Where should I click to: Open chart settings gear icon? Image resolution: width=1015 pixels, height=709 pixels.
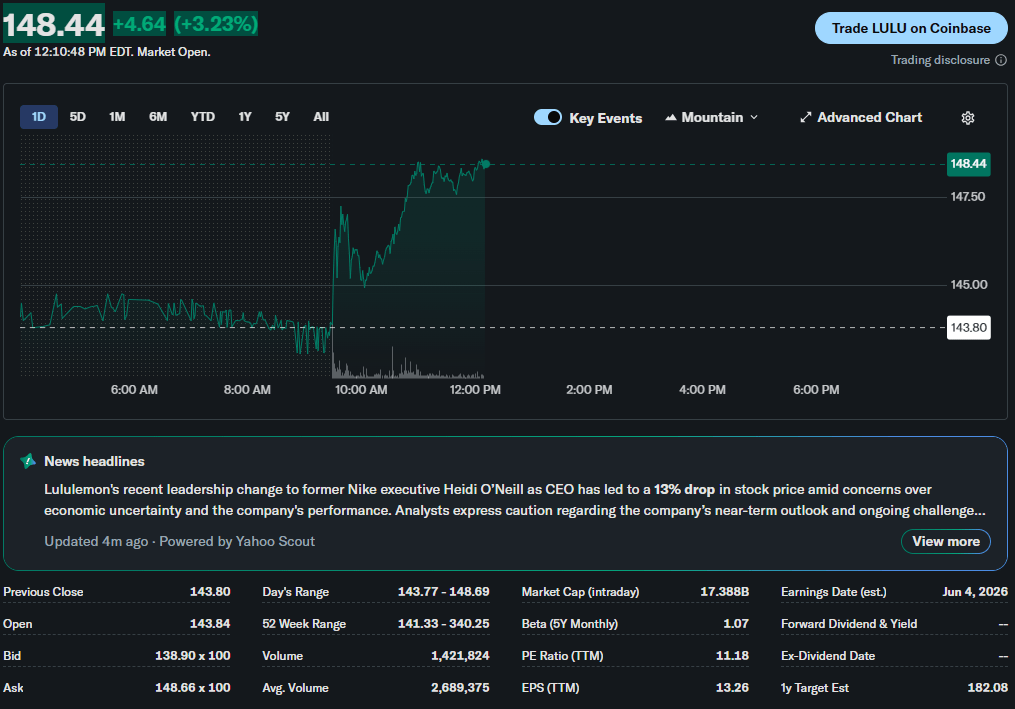pyautogui.click(x=968, y=118)
